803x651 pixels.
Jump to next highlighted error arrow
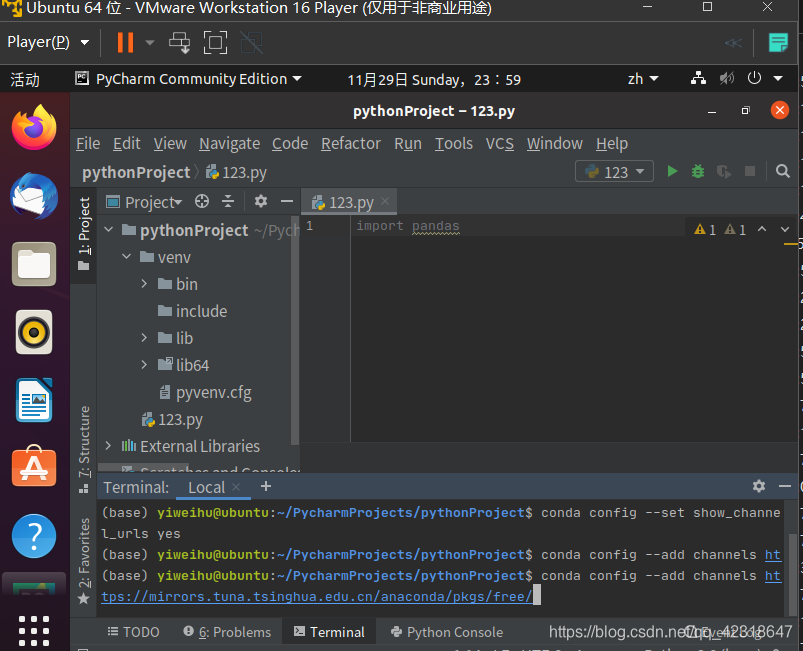click(x=785, y=229)
